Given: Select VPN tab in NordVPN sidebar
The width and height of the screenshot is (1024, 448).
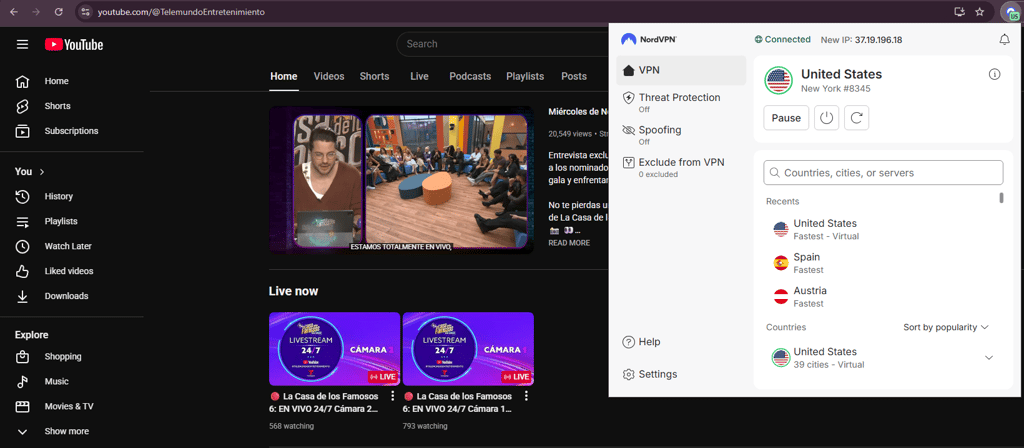Looking at the screenshot, I should [680, 70].
